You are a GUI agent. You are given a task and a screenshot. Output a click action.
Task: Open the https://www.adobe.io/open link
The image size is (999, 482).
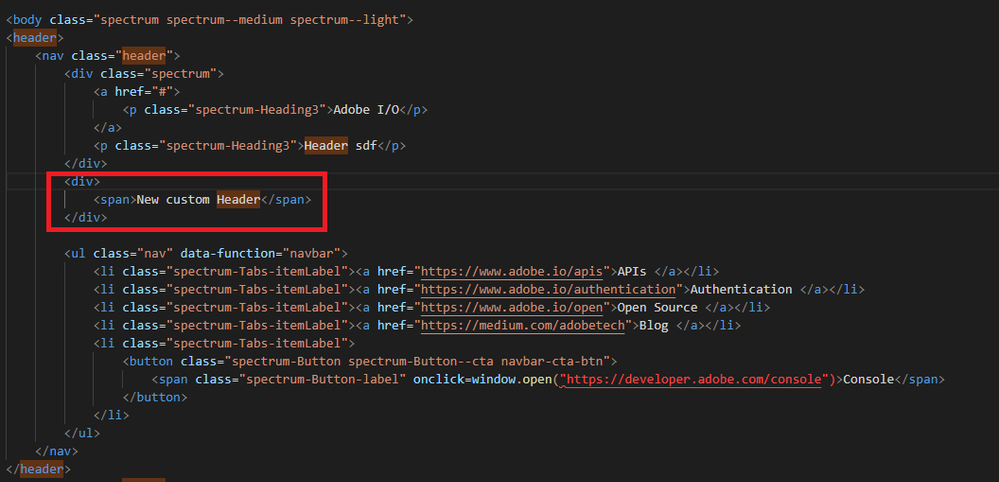tap(535, 307)
